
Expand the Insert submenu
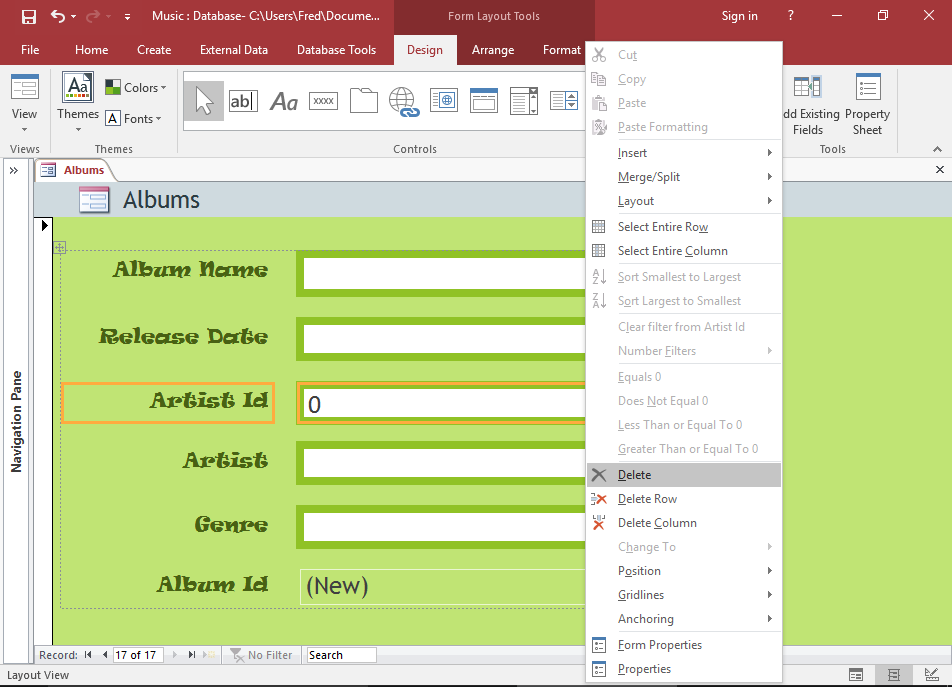pos(684,153)
